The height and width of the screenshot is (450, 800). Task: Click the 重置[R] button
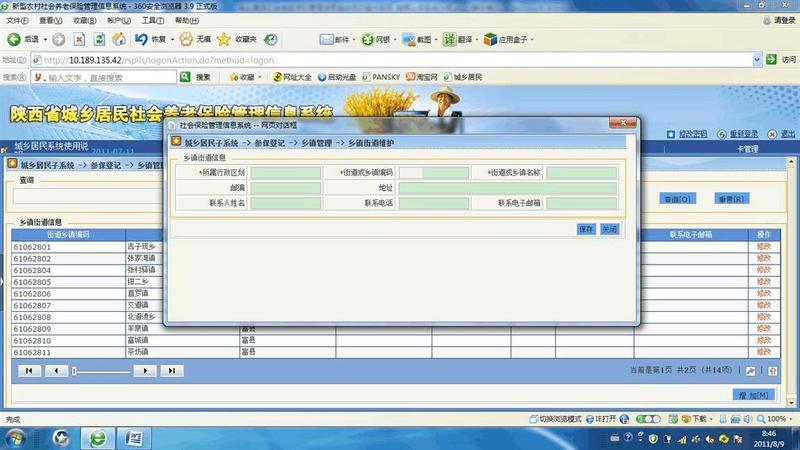click(732, 198)
